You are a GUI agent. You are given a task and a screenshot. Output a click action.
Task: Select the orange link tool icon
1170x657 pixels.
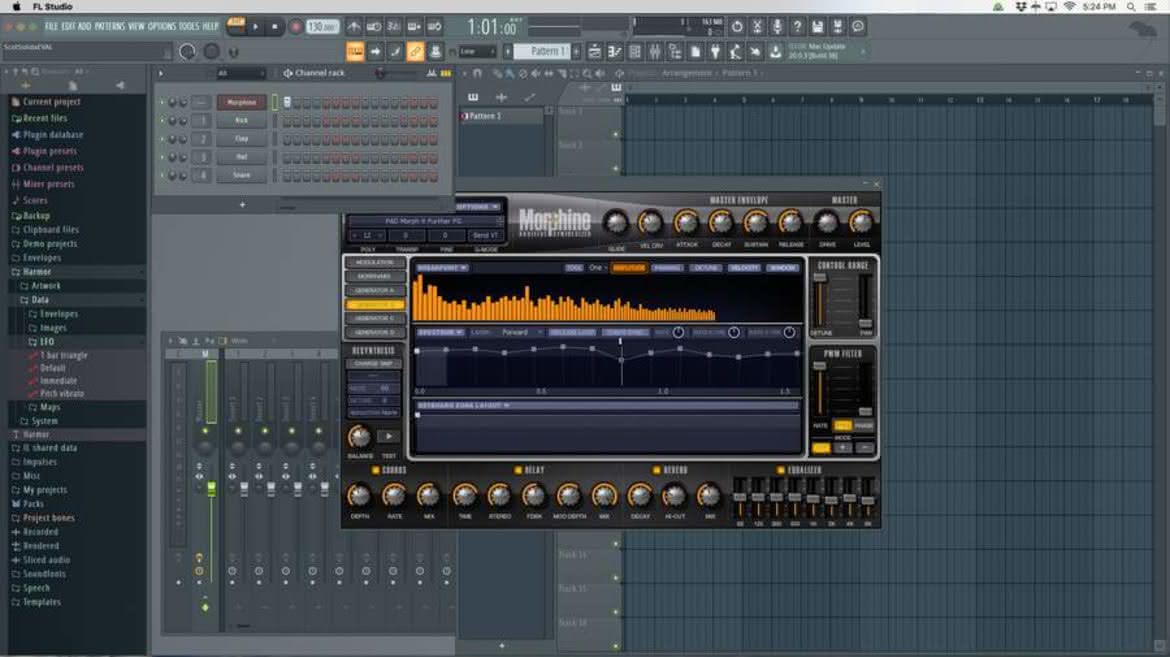416,52
